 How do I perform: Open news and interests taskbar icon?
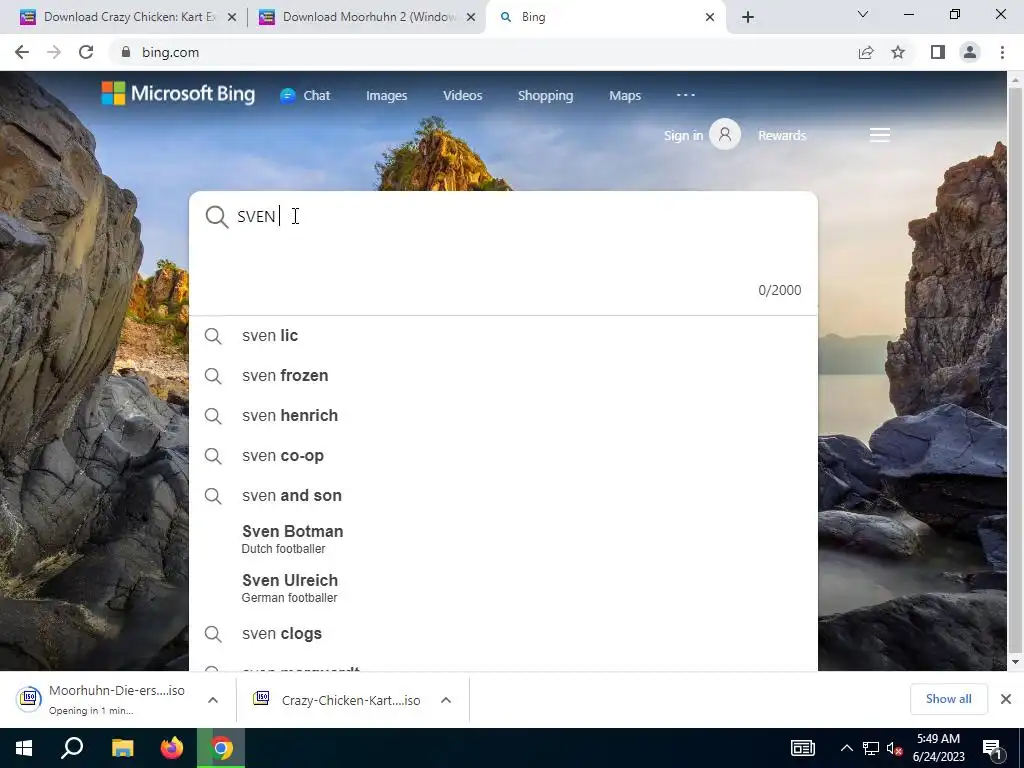click(x=803, y=748)
